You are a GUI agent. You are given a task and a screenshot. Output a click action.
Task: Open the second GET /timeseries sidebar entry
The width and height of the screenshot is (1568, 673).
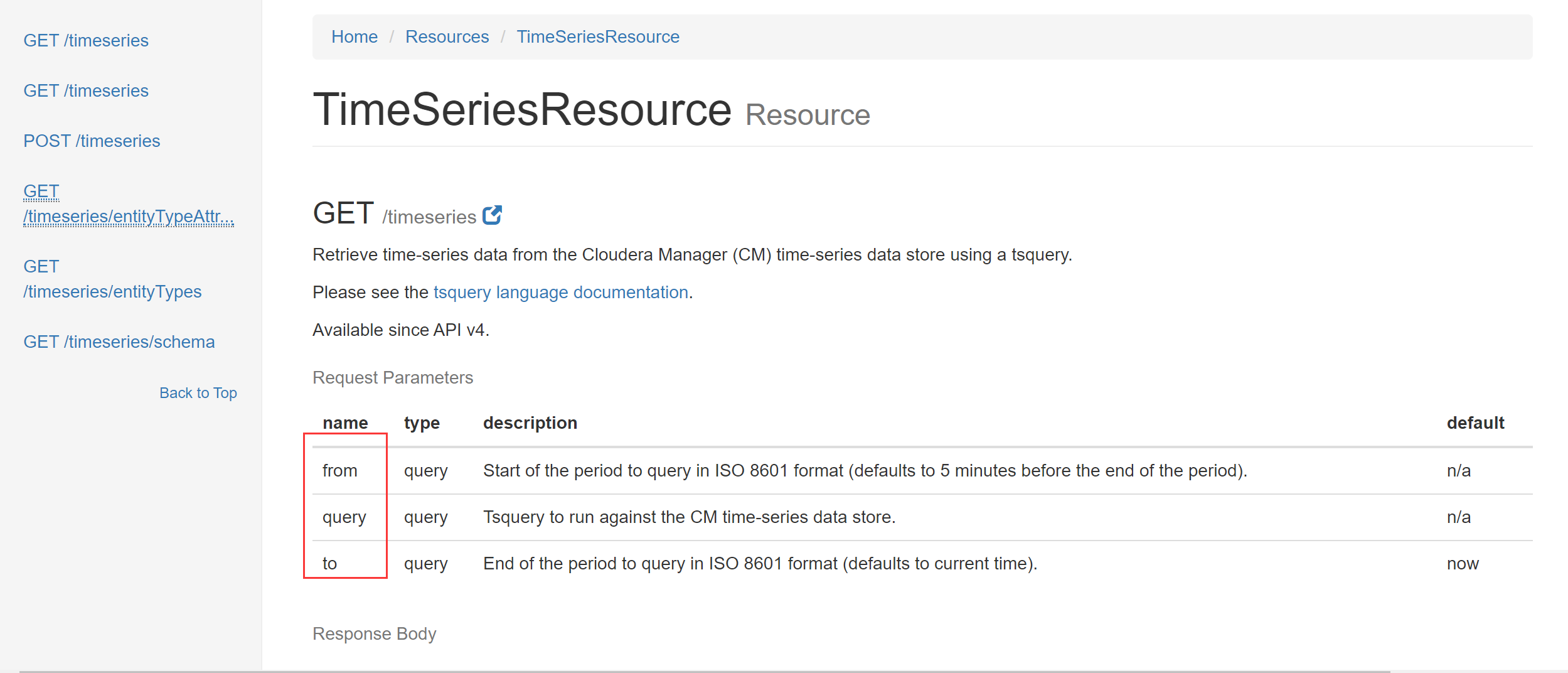86,90
